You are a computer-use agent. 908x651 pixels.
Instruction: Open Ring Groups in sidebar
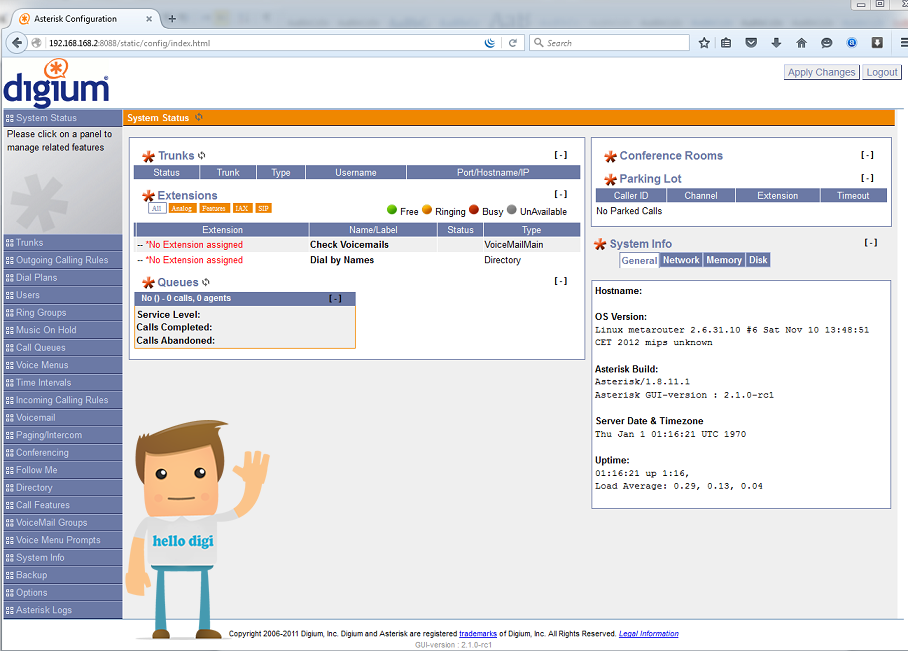click(x=63, y=313)
